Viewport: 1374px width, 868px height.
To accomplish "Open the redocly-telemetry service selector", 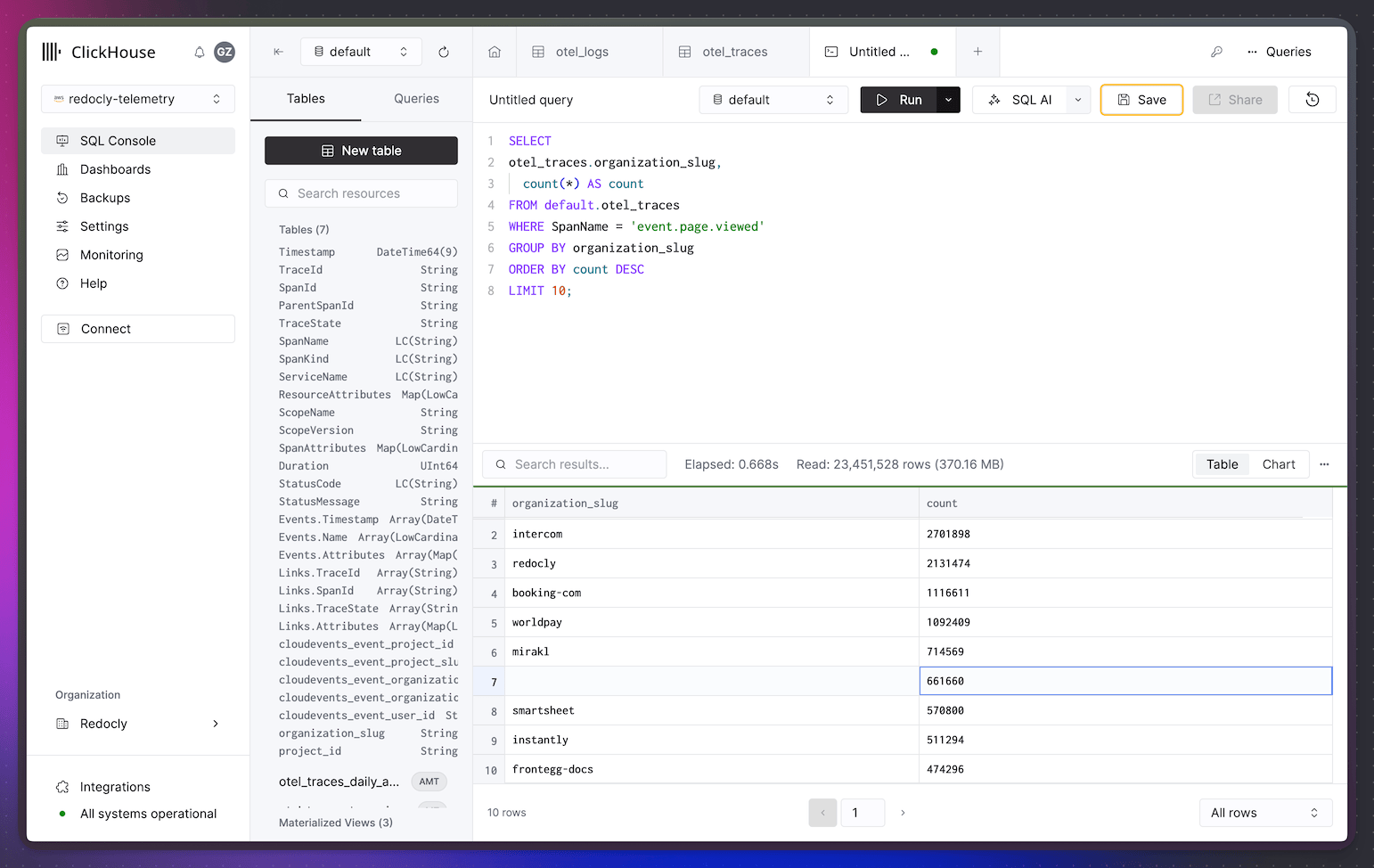I will pos(138,99).
